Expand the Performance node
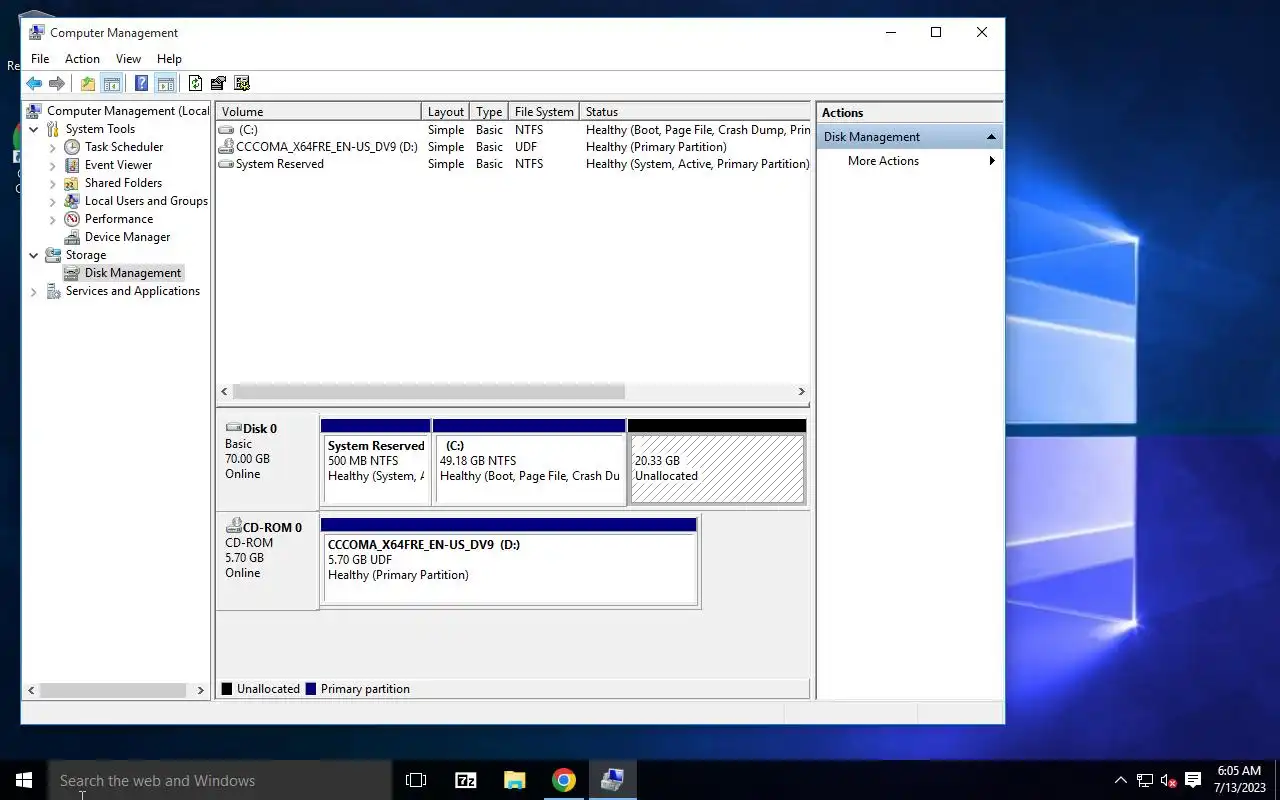This screenshot has width=1280, height=800. [x=53, y=219]
